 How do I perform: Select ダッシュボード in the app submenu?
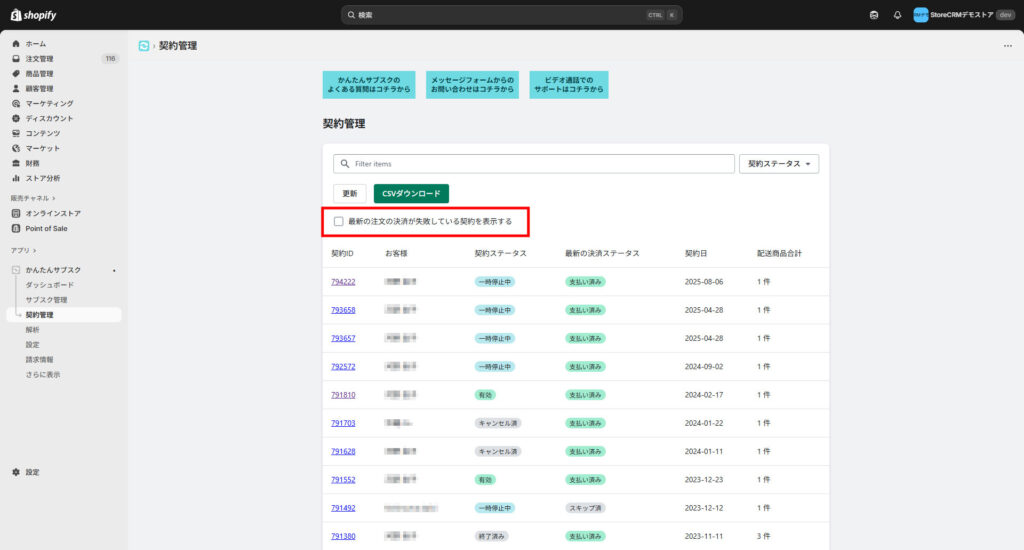tap(49, 285)
